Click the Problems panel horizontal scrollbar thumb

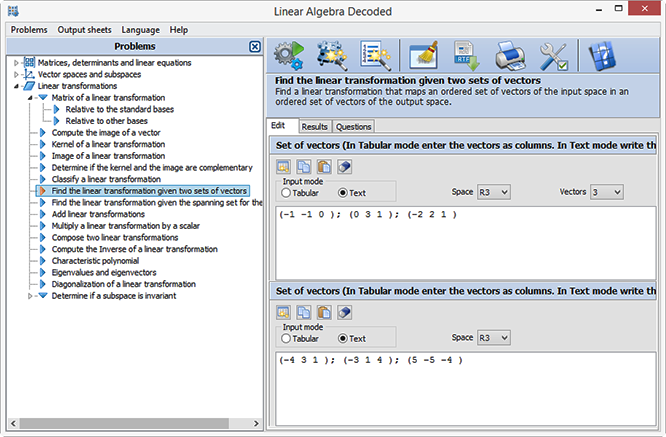(124, 423)
